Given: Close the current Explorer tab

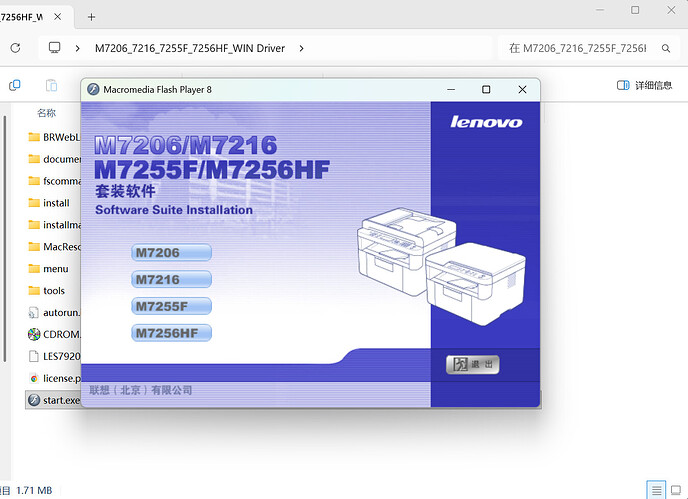Looking at the screenshot, I should coord(57,17).
